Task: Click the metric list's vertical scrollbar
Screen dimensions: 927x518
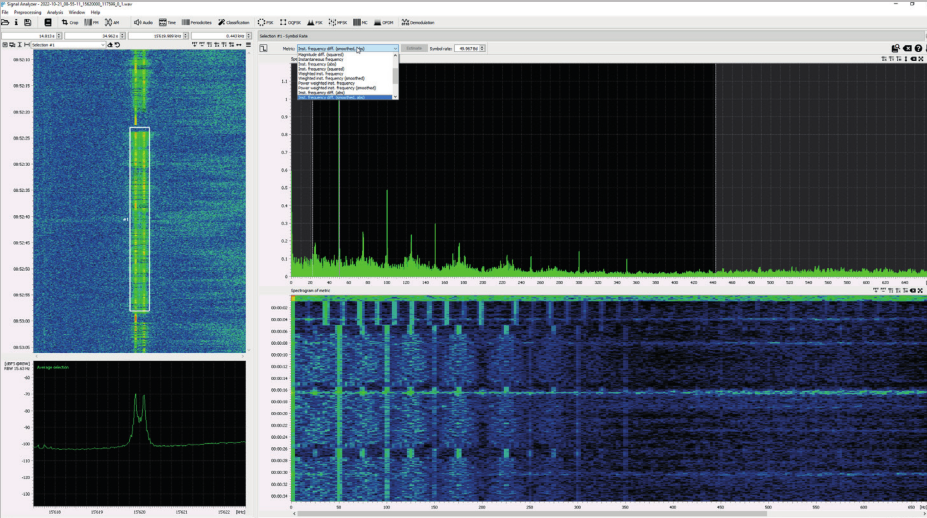Action: (x=396, y=75)
